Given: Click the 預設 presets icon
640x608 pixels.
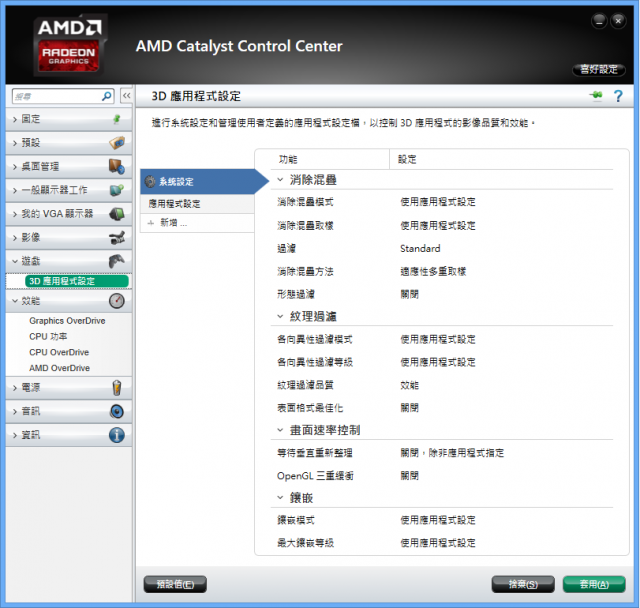Looking at the screenshot, I should tap(117, 143).
